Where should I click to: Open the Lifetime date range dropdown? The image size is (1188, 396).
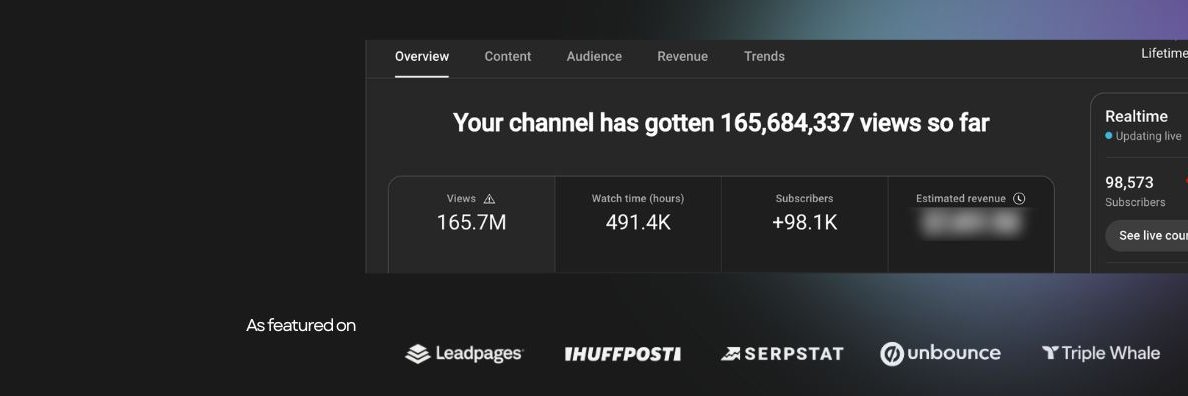1165,54
